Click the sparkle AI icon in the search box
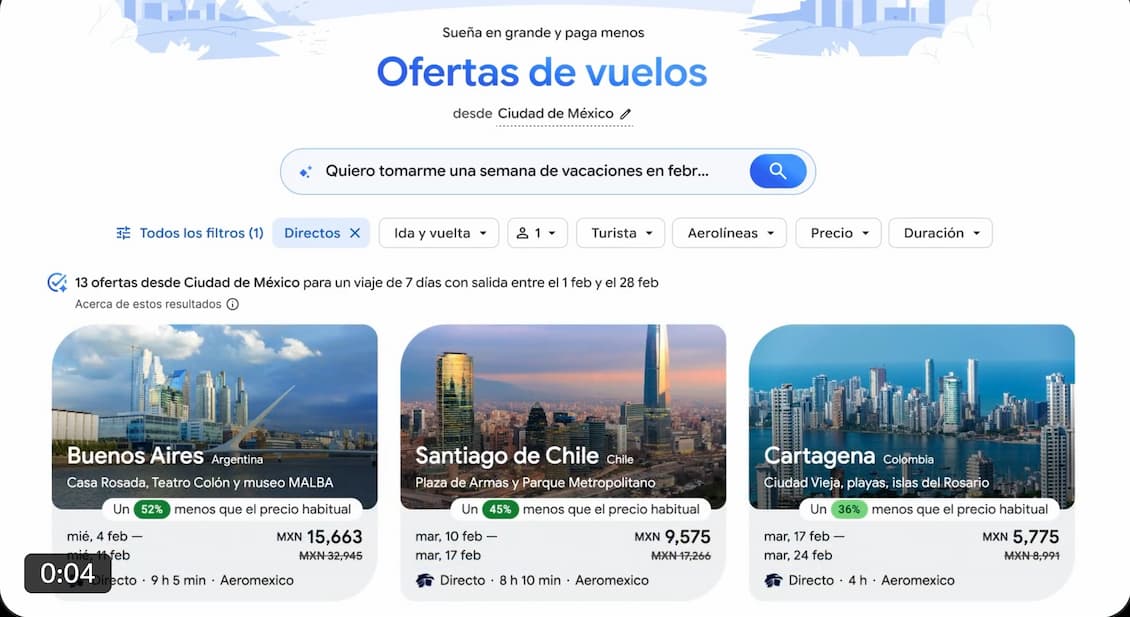Screen dimensions: 1130x617 coord(306,172)
